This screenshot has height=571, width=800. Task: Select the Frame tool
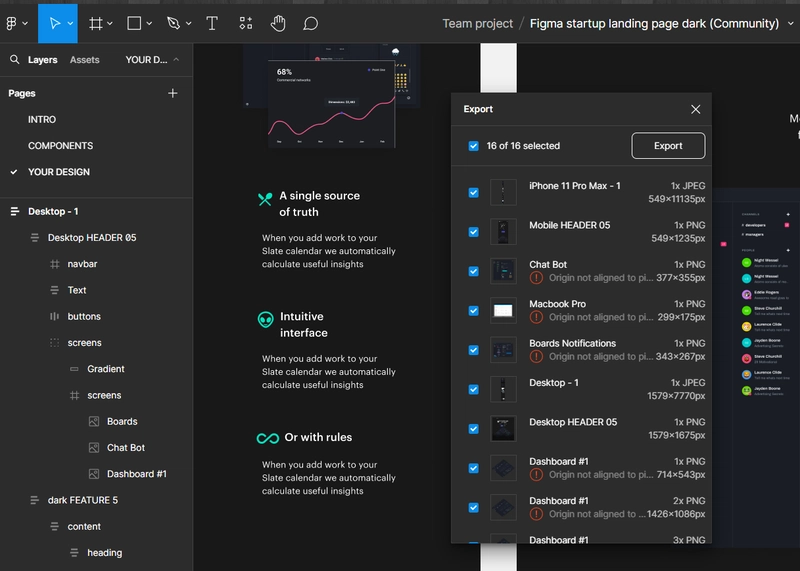click(95, 23)
